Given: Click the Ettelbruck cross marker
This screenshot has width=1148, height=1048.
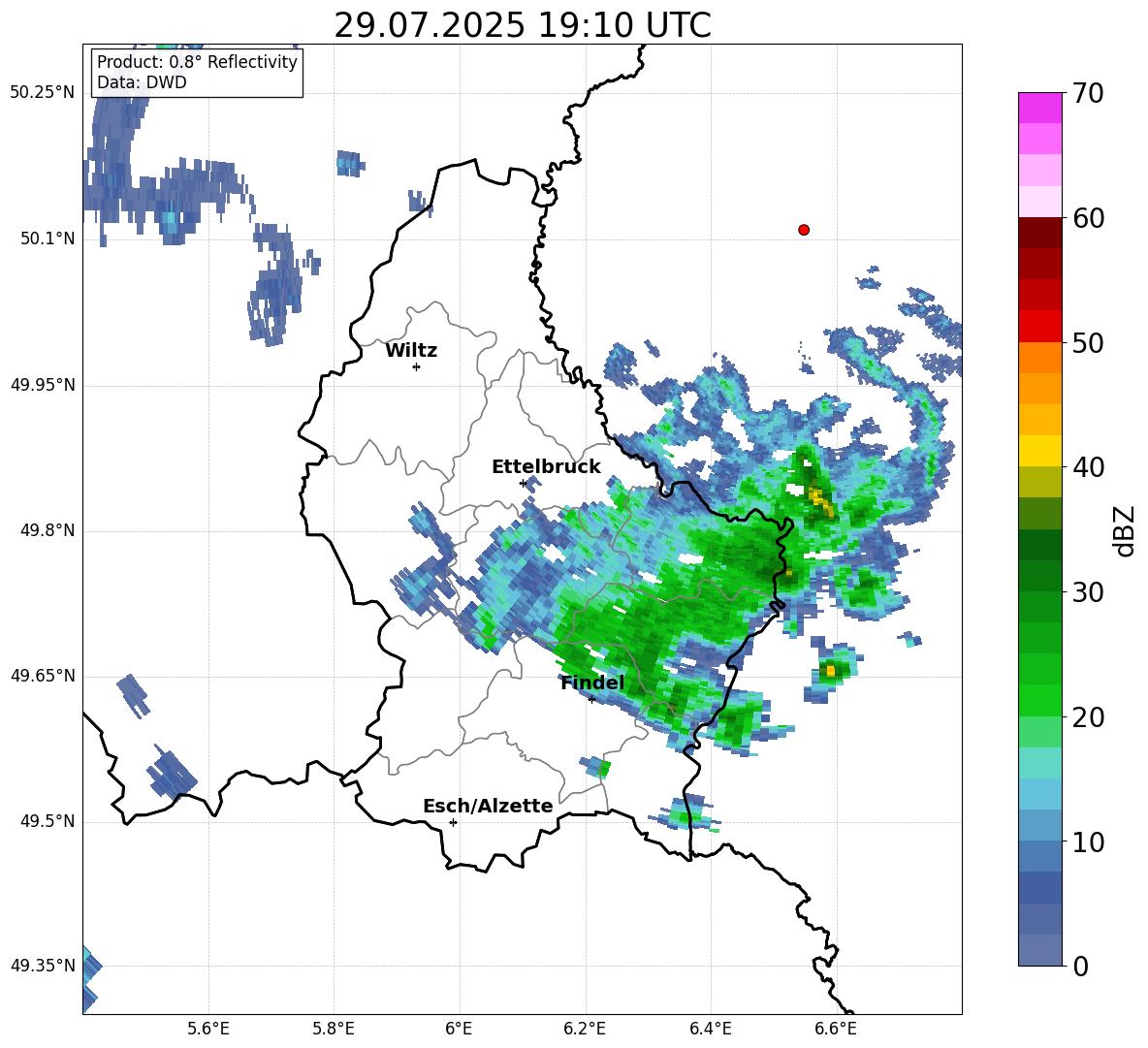Looking at the screenshot, I should tap(523, 484).
